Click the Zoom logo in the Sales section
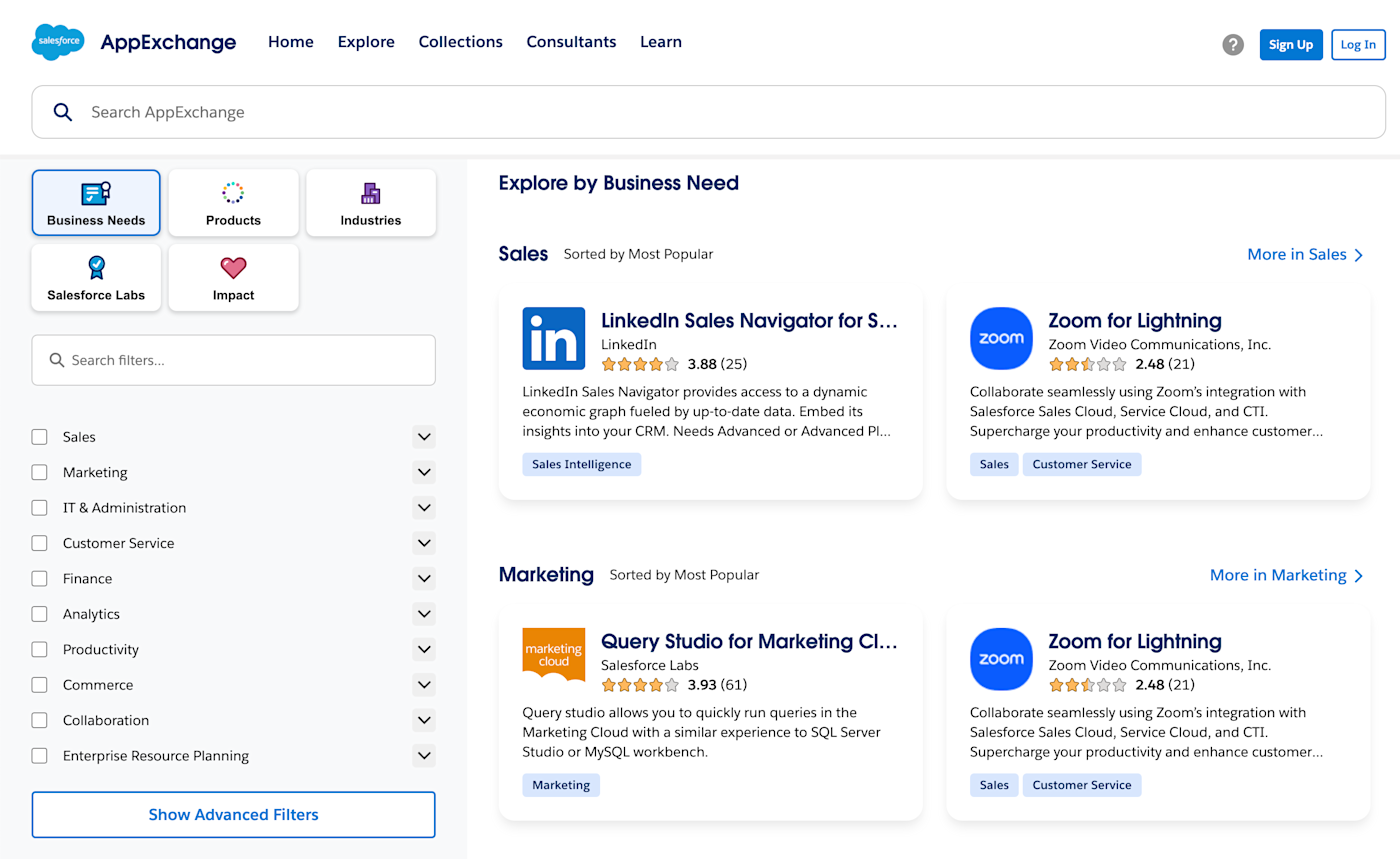Image resolution: width=1400 pixels, height=859 pixels. (1001, 338)
